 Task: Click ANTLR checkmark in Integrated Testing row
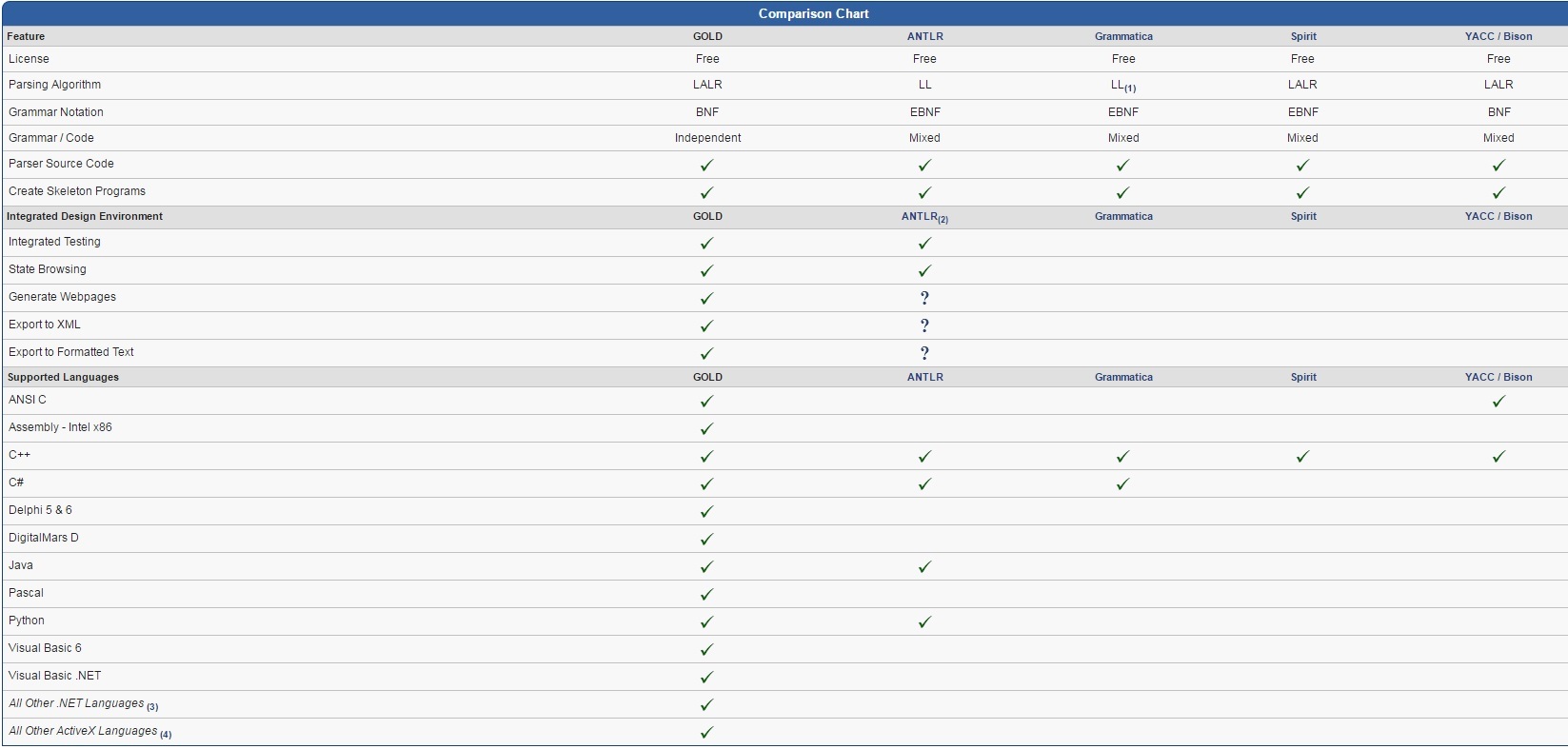[x=924, y=244]
